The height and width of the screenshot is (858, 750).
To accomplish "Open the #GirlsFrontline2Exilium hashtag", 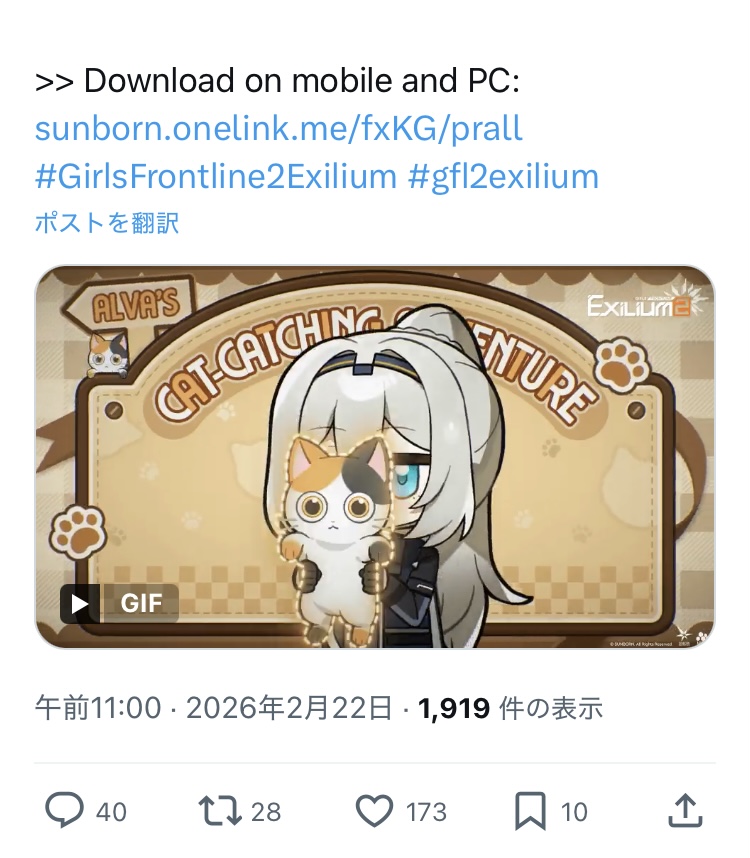I will pyautogui.click(x=216, y=177).
